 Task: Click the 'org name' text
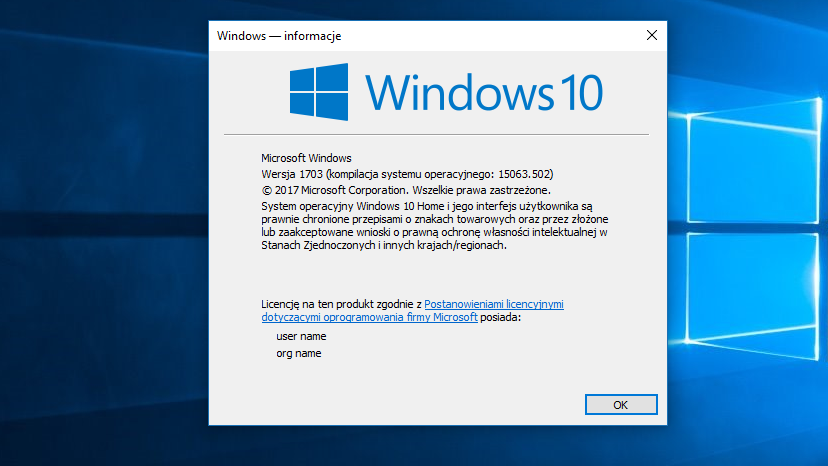298,353
